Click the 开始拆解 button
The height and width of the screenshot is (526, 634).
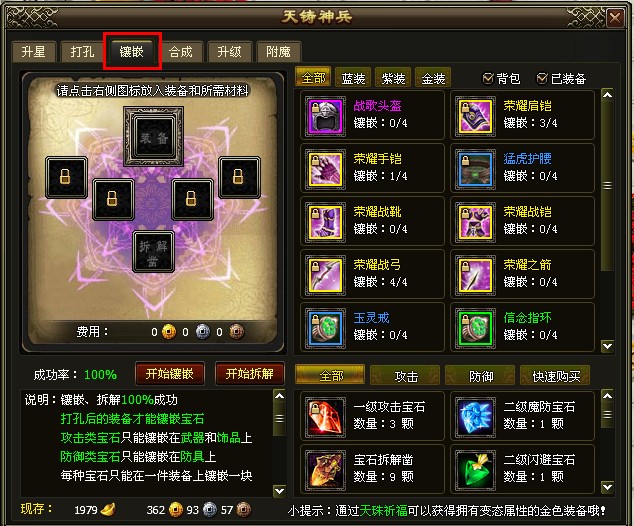coord(249,374)
